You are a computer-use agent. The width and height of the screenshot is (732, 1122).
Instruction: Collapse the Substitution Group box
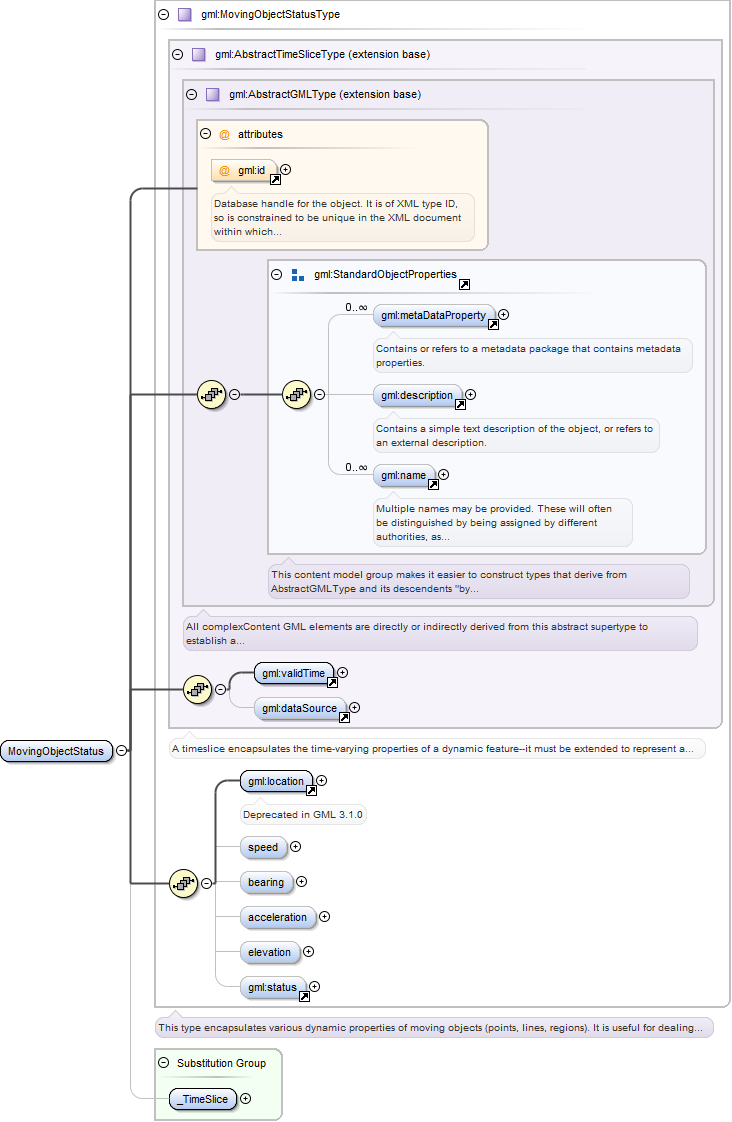point(163,1063)
